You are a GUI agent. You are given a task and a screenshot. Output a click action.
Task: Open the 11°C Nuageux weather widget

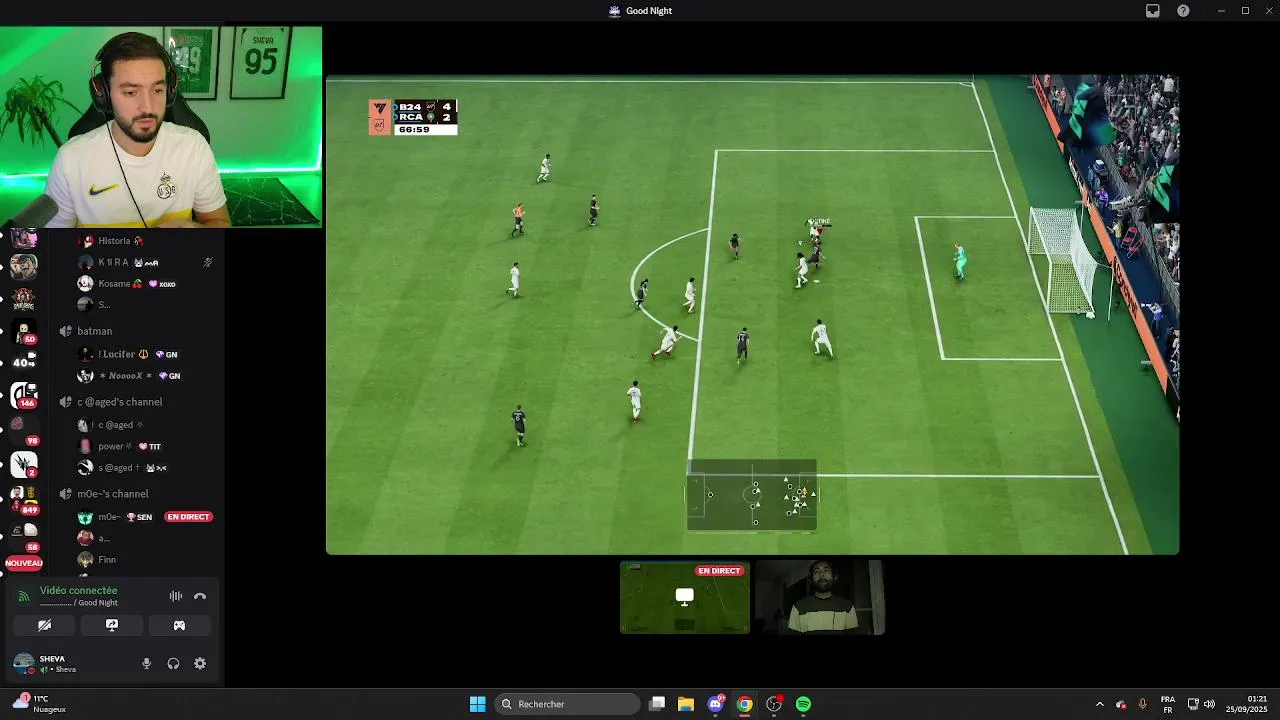[x=40, y=704]
